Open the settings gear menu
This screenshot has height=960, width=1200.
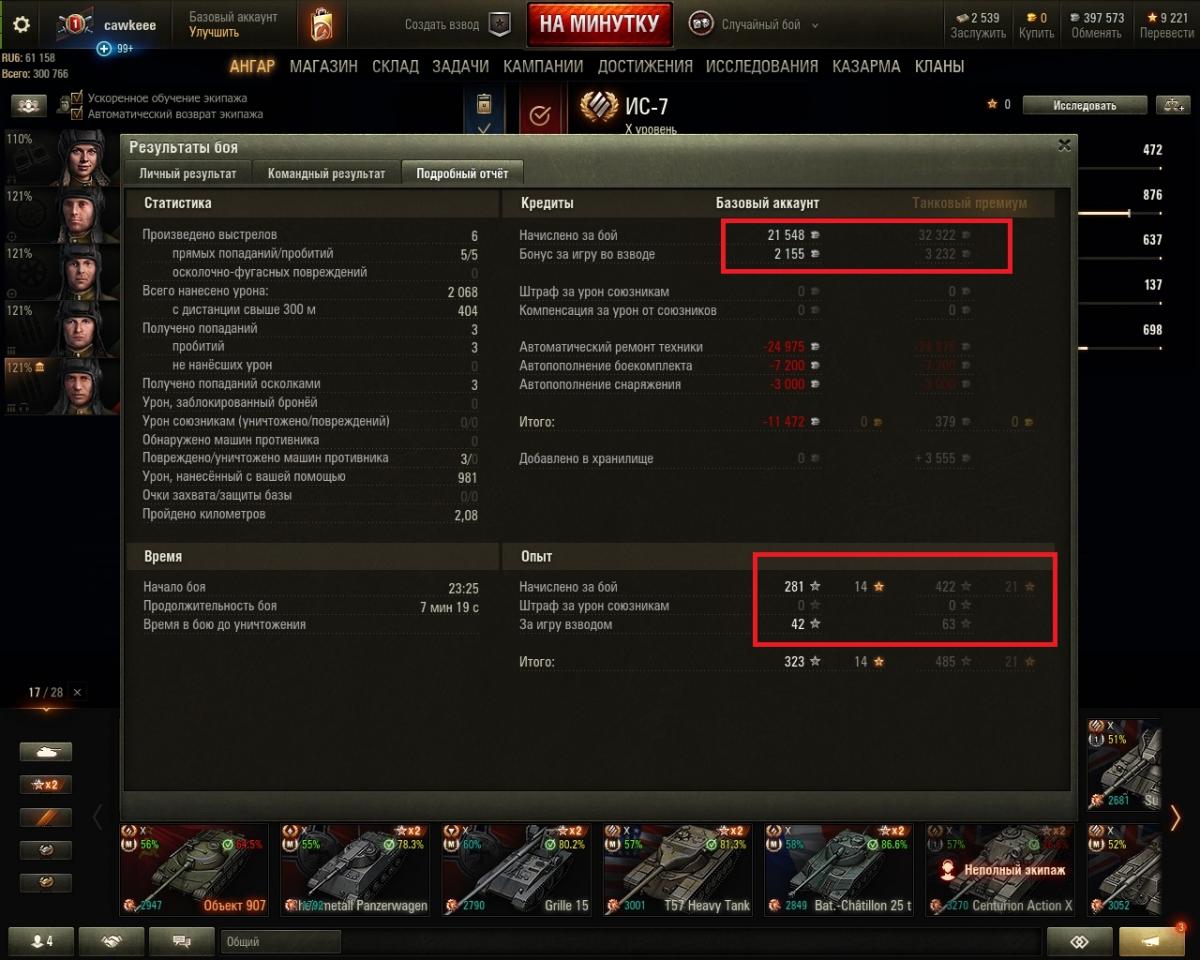click(21, 25)
